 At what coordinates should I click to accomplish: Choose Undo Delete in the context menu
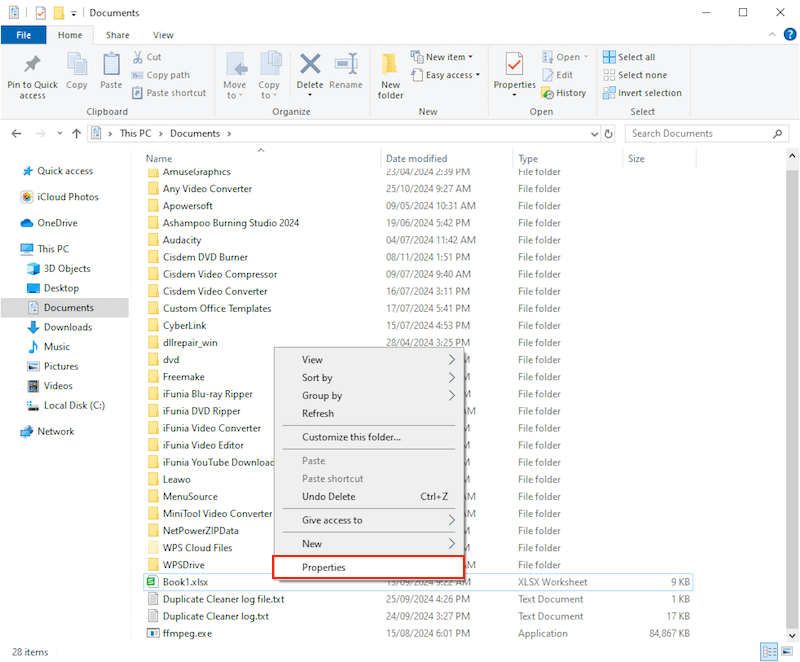[368, 497]
